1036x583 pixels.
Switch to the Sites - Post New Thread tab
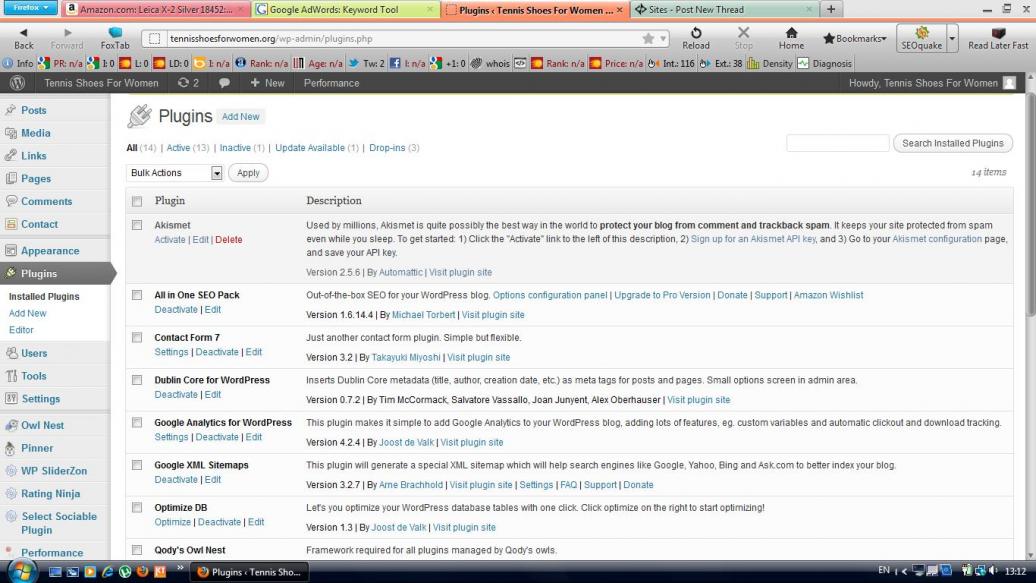[x=724, y=10]
